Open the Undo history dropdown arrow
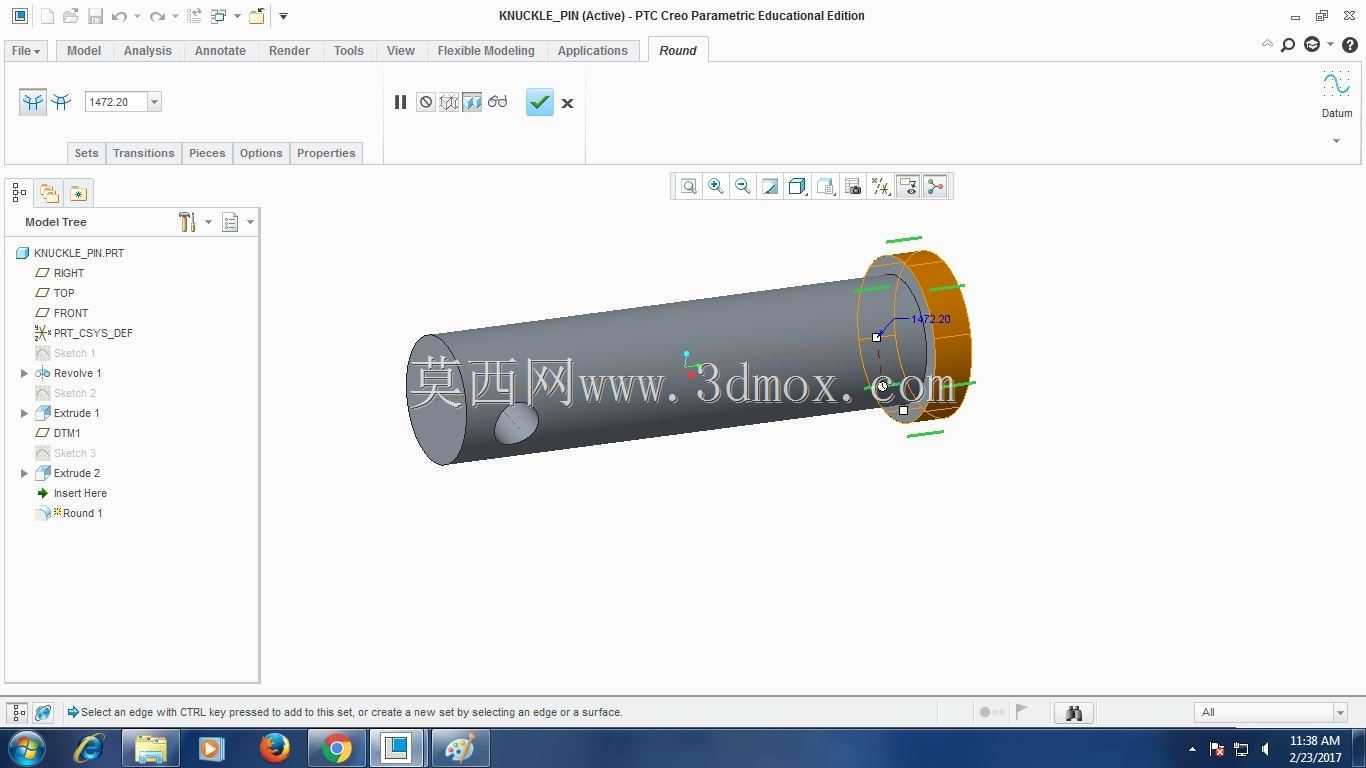This screenshot has width=1366, height=768. pyautogui.click(x=137, y=16)
